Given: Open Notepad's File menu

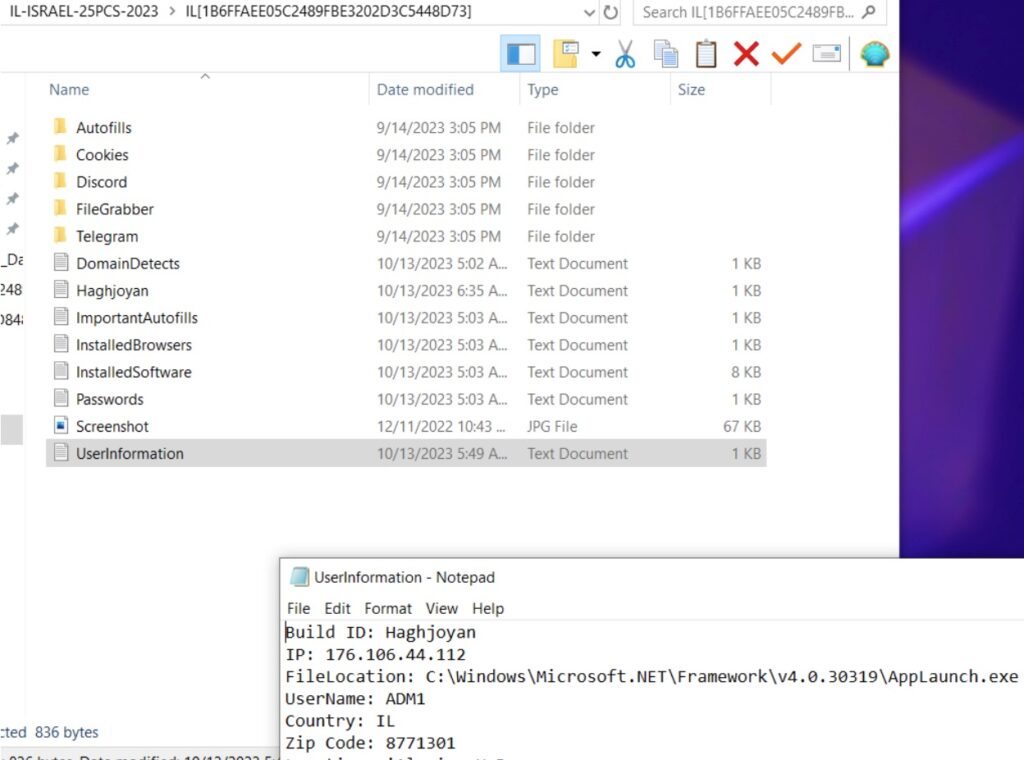Looking at the screenshot, I should (298, 608).
